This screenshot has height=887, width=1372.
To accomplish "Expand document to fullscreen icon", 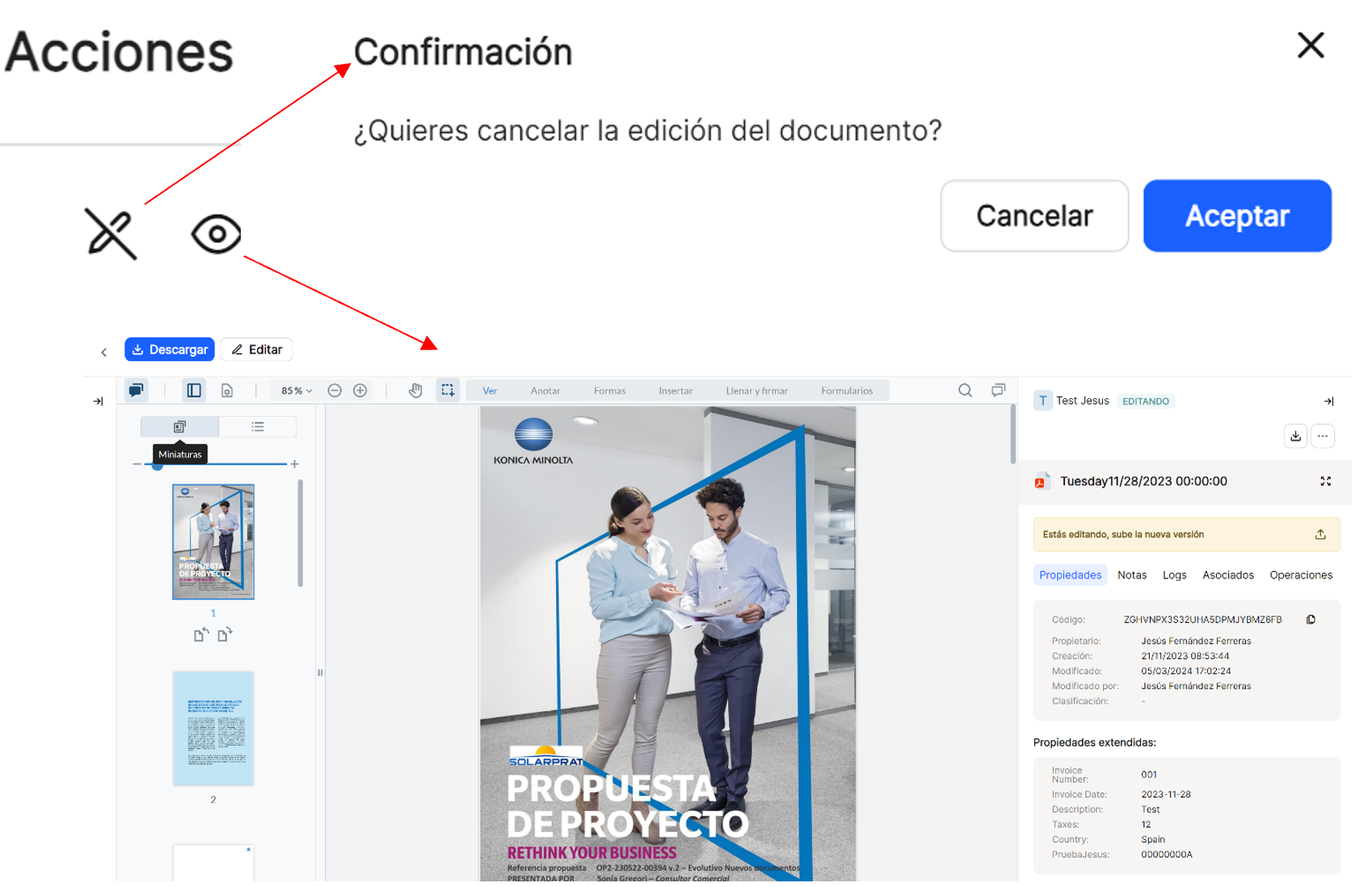I will (x=1325, y=481).
